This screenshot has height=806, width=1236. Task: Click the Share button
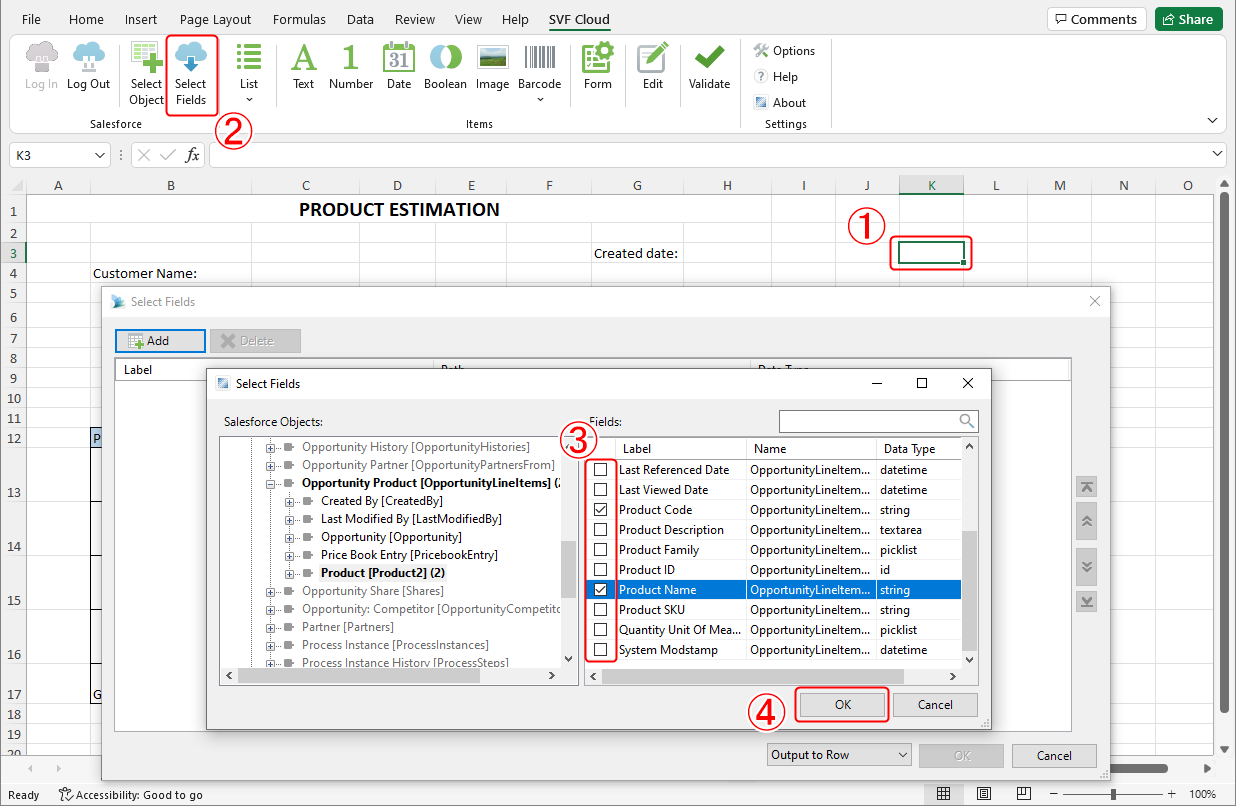(1188, 19)
